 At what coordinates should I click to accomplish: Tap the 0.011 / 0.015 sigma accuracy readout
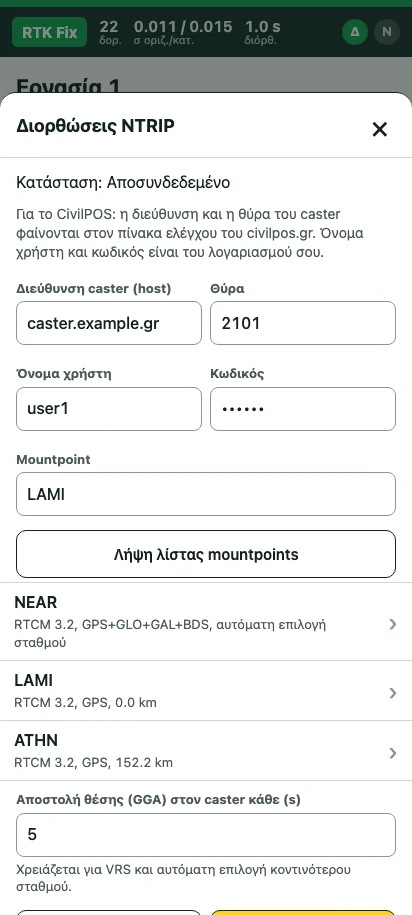tap(183, 32)
